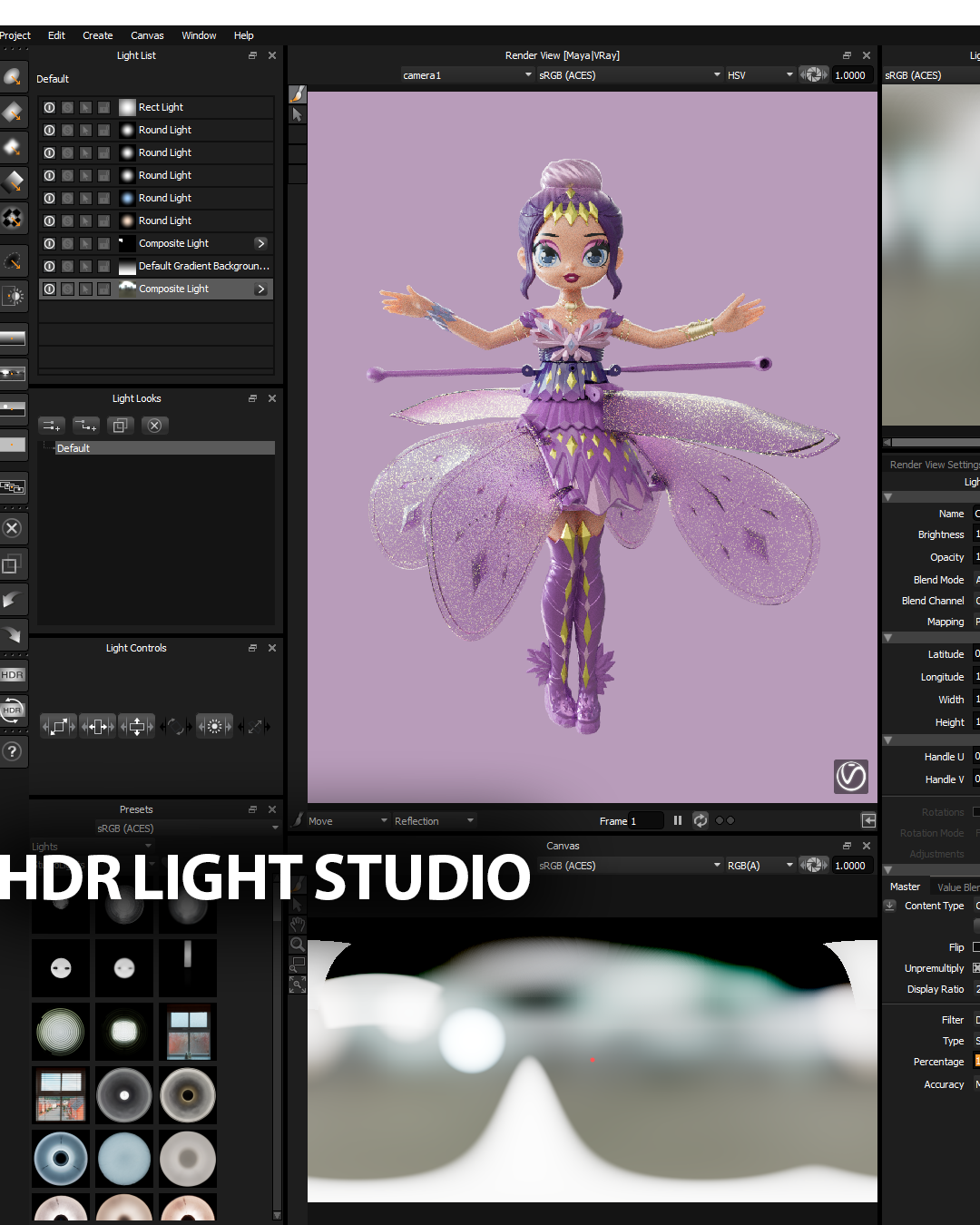Click the Frame number field
Screen dimensions: 980x1225
(646, 820)
